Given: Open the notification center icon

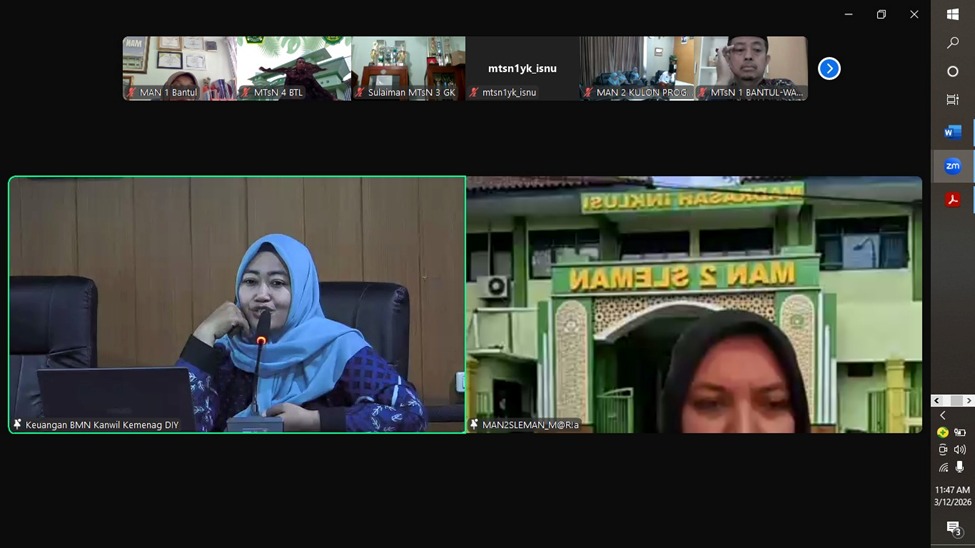Looking at the screenshot, I should [x=953, y=528].
